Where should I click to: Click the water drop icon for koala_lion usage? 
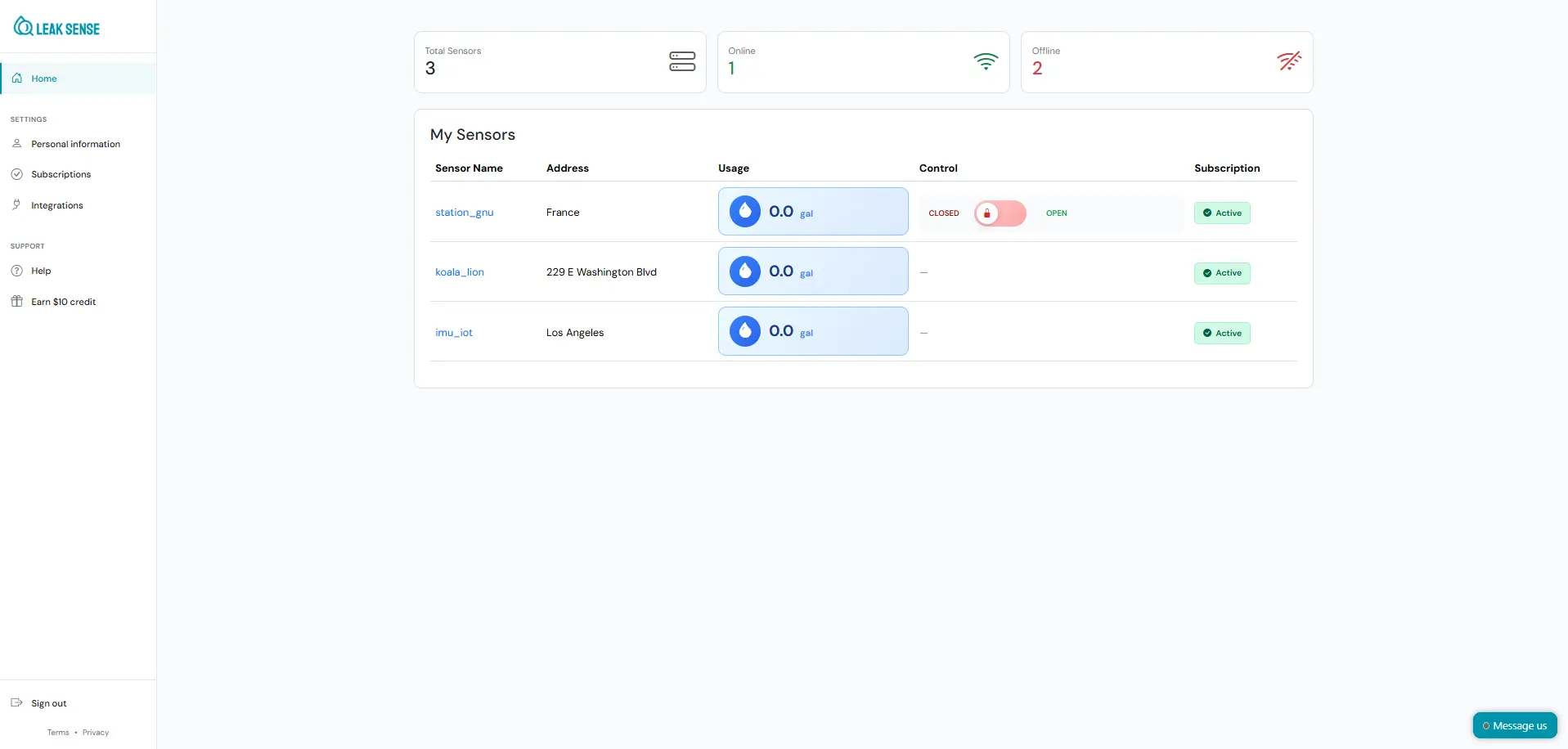745,271
